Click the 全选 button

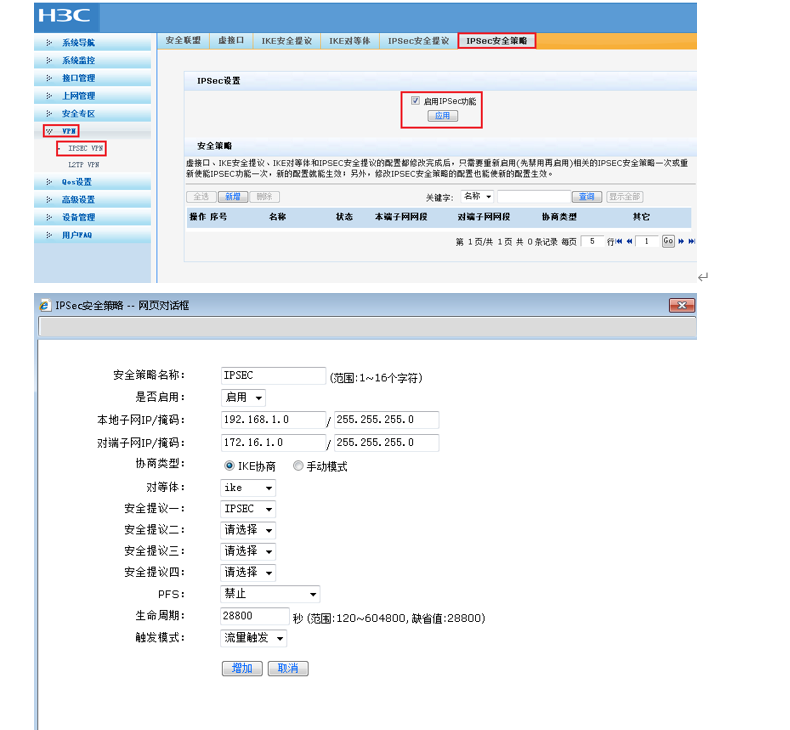[201, 196]
